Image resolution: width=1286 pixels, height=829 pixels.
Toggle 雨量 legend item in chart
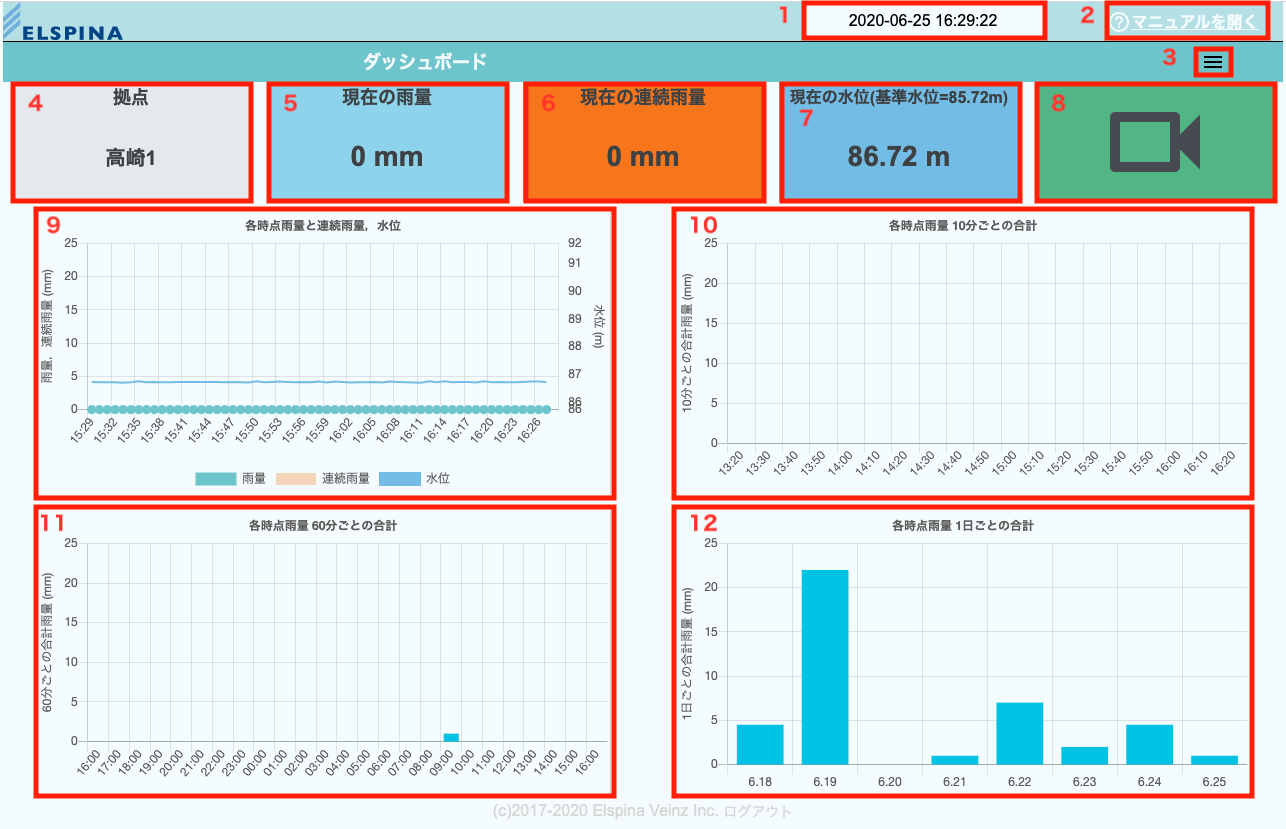tap(230, 479)
